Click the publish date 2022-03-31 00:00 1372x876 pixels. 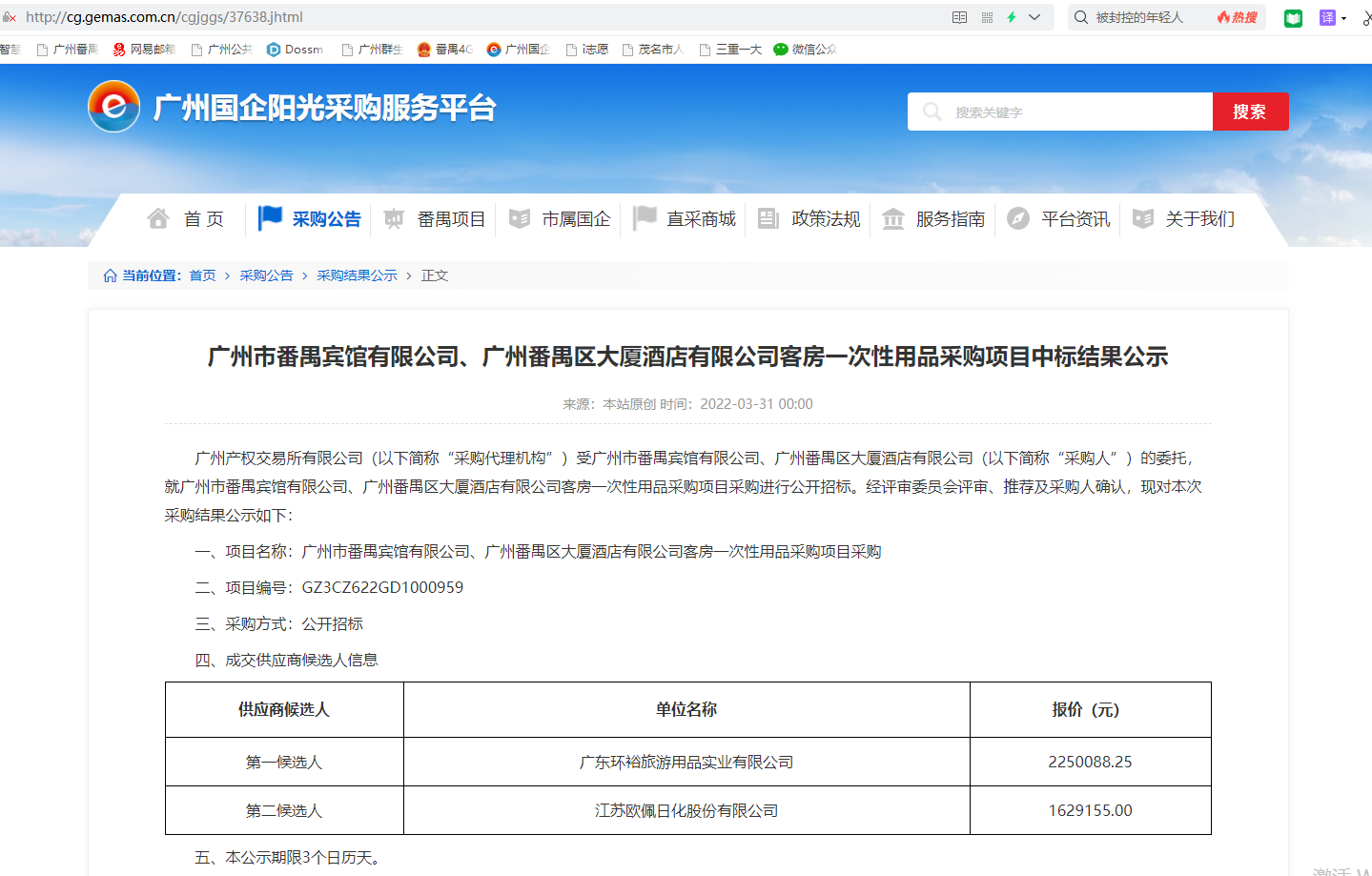pos(756,404)
